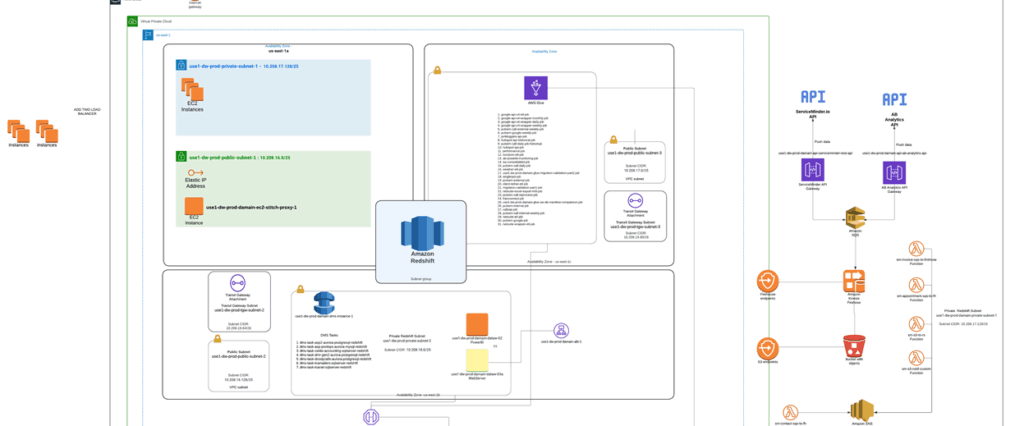Click the S3 endpoints shield icon

[768, 348]
